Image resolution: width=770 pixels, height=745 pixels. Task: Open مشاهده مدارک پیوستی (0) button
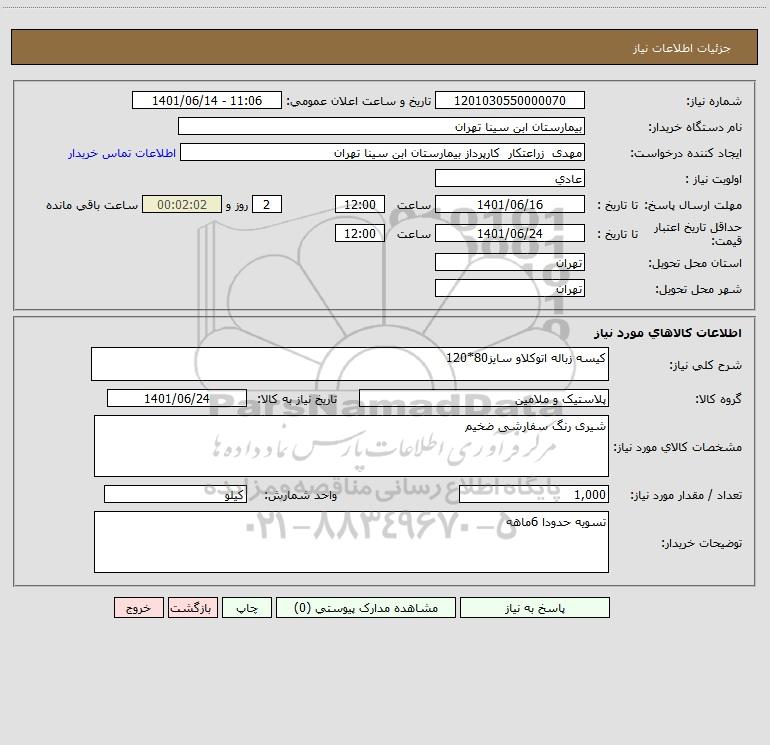click(x=366, y=608)
